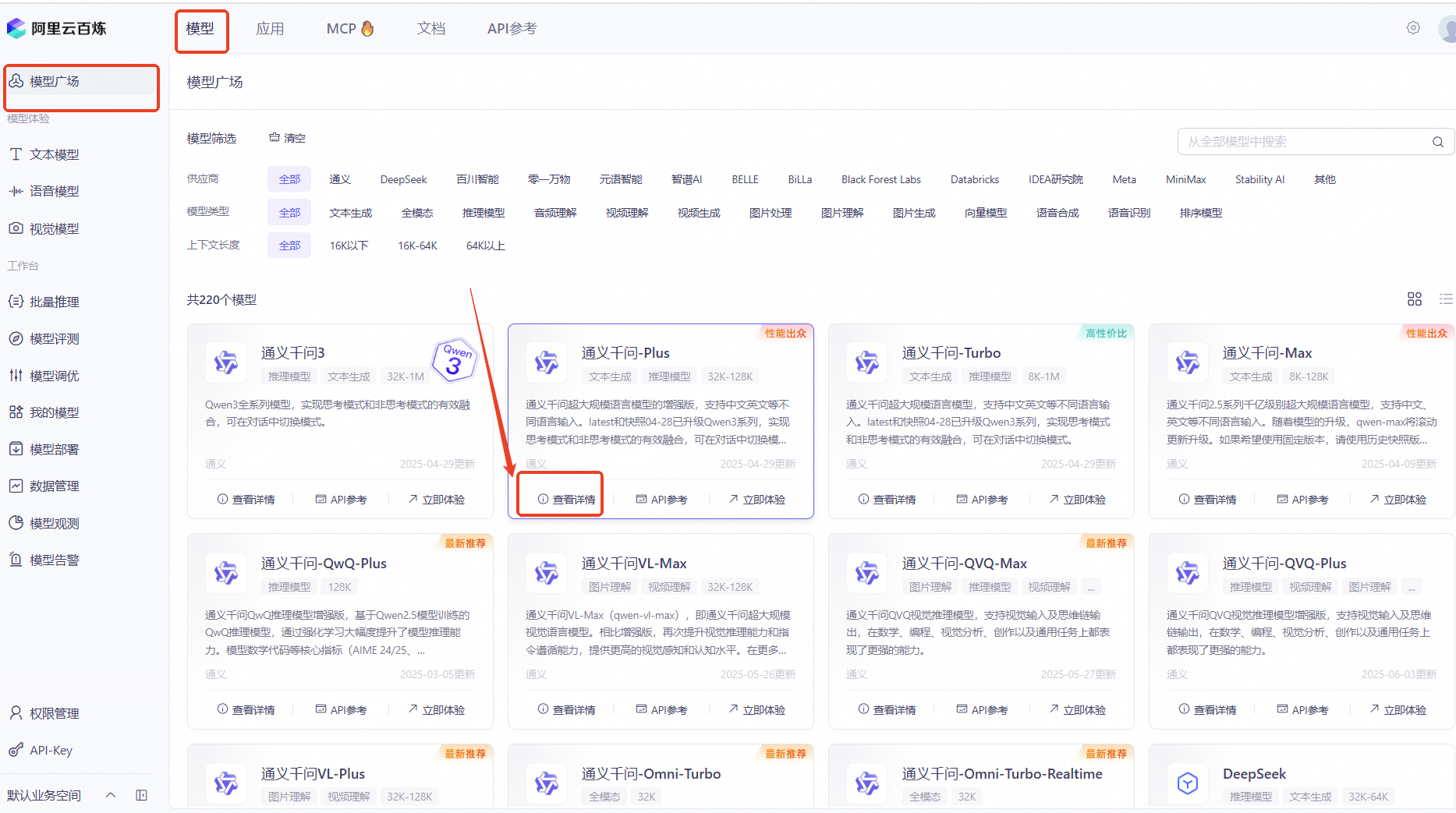Filter supplier by DeepSeek

(403, 179)
